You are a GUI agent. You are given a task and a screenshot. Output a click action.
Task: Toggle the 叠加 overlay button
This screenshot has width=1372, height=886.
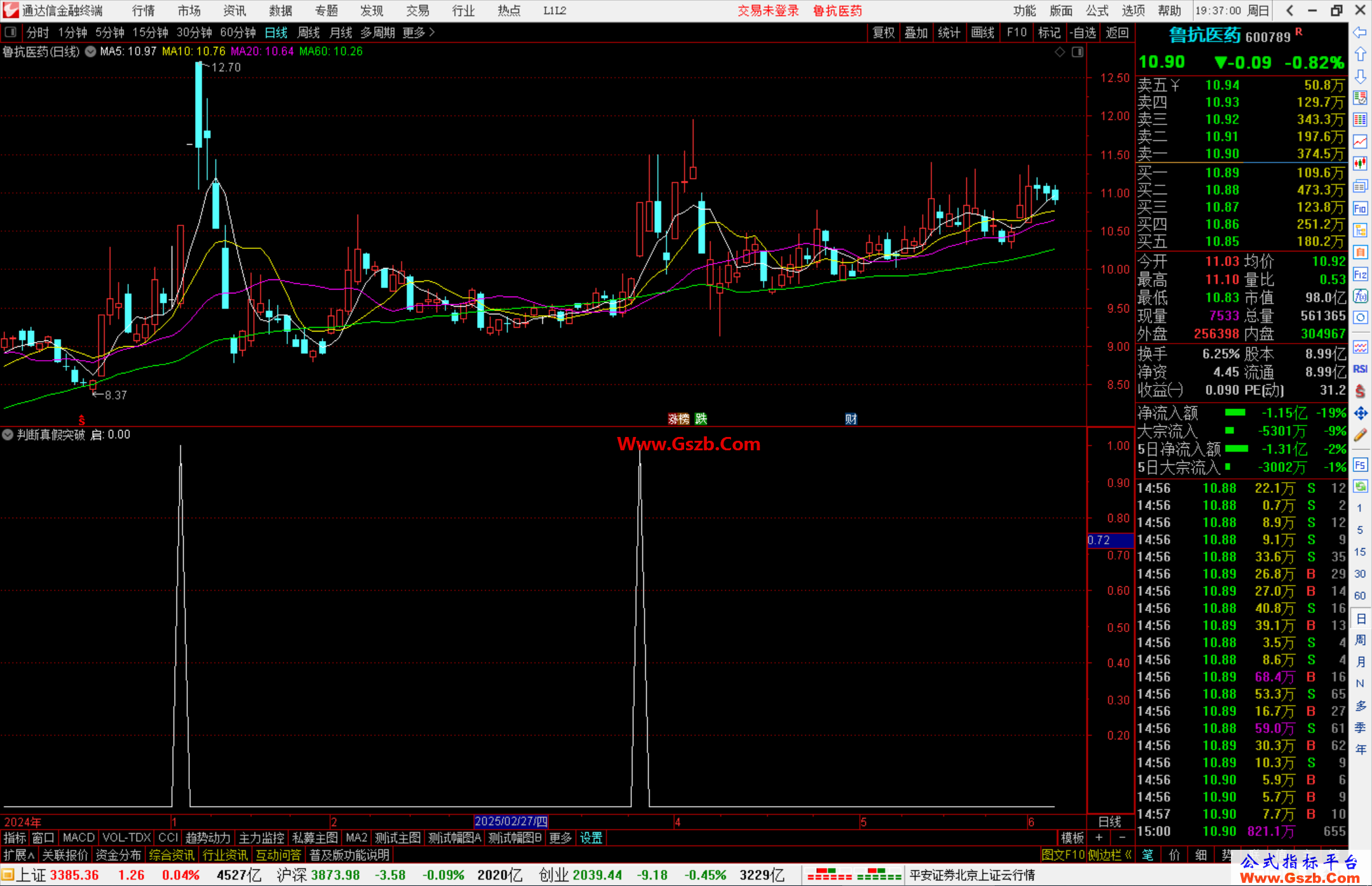point(917,32)
